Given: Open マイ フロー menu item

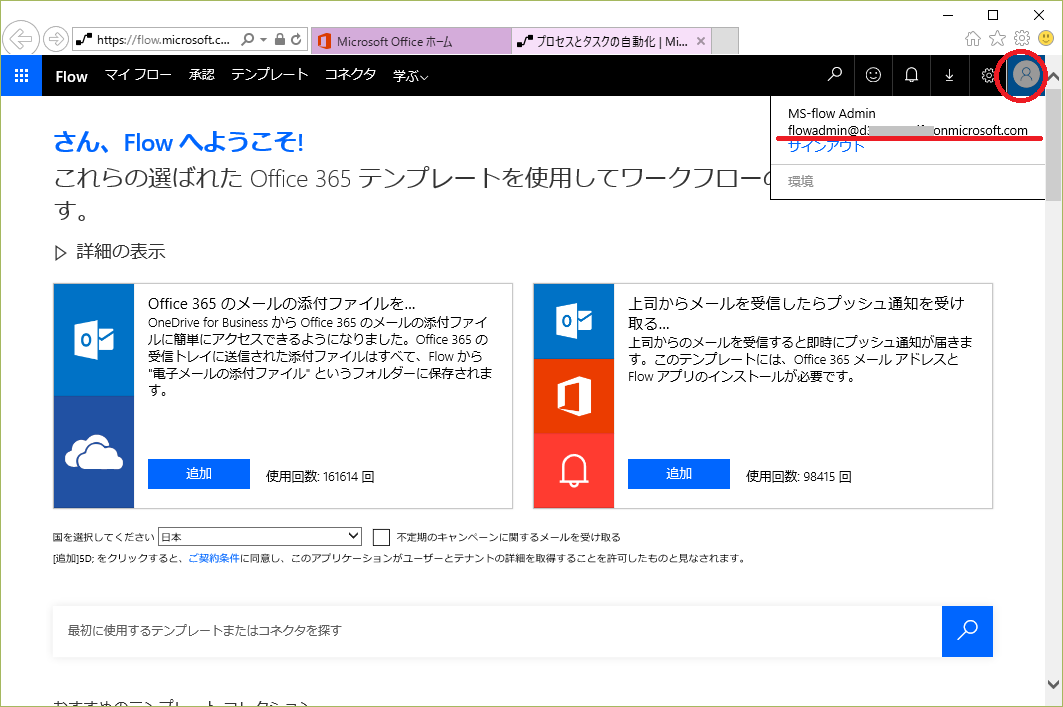Looking at the screenshot, I should [138, 75].
